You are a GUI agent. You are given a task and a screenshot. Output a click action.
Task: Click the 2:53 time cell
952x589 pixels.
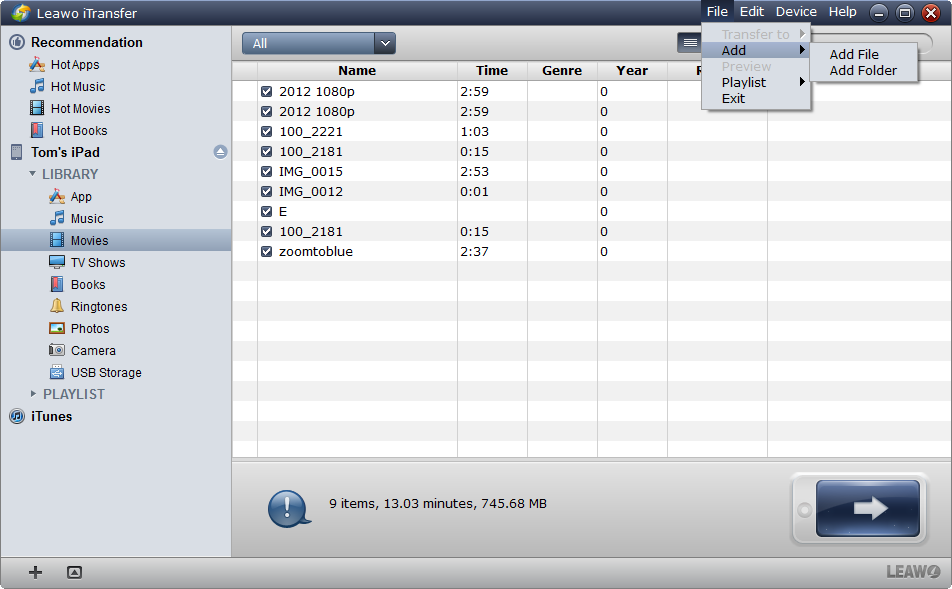pyautogui.click(x=474, y=172)
